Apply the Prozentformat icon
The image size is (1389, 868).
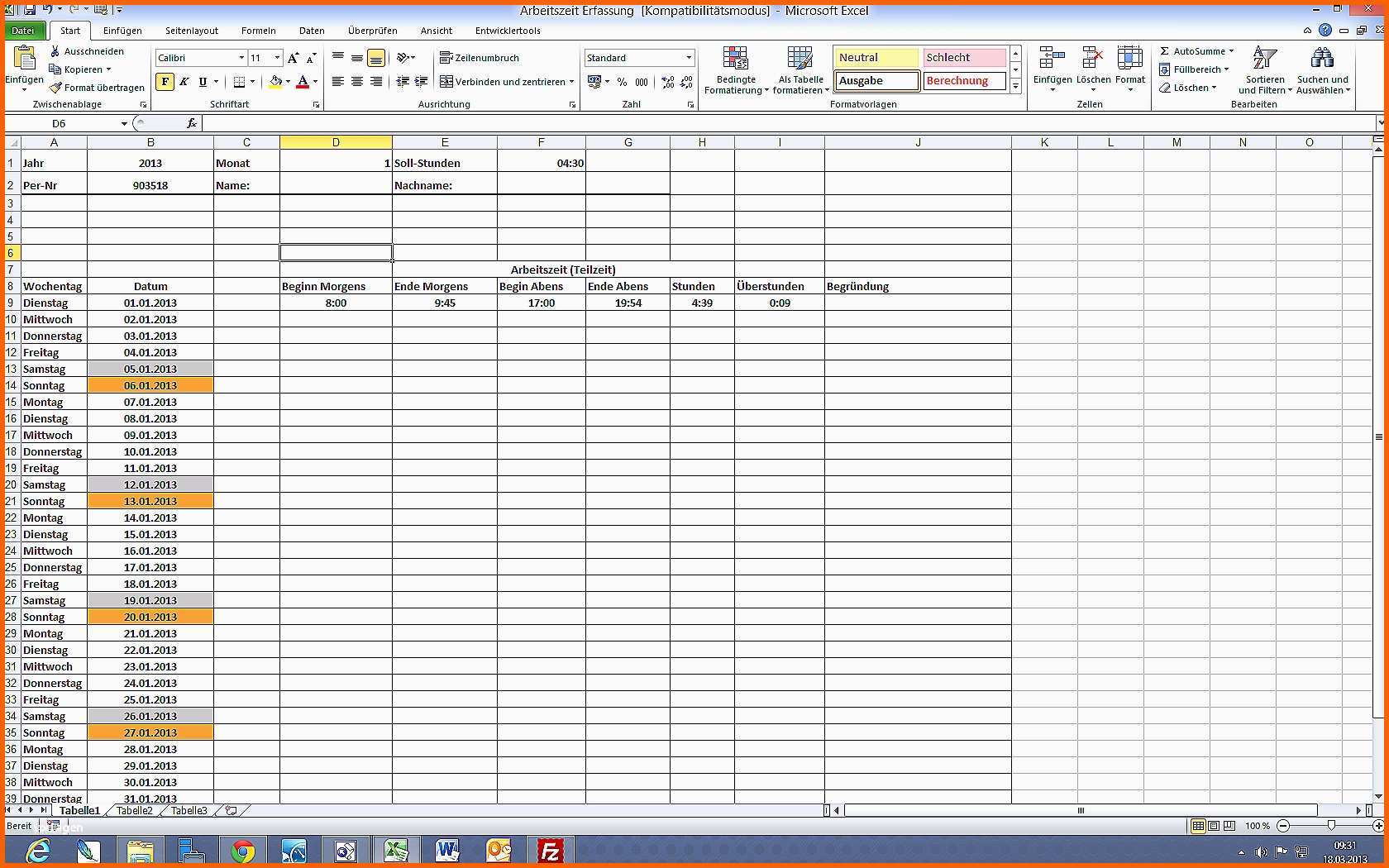[x=621, y=82]
